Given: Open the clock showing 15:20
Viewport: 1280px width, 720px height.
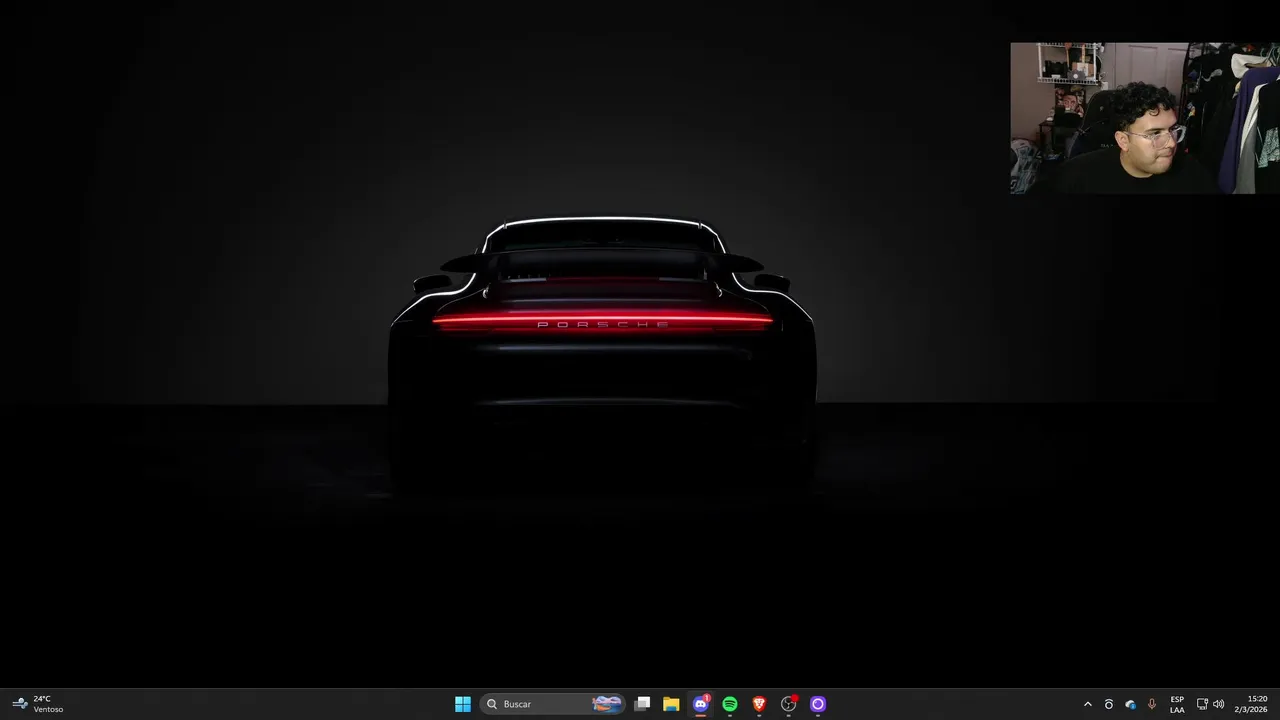Looking at the screenshot, I should point(1251,704).
